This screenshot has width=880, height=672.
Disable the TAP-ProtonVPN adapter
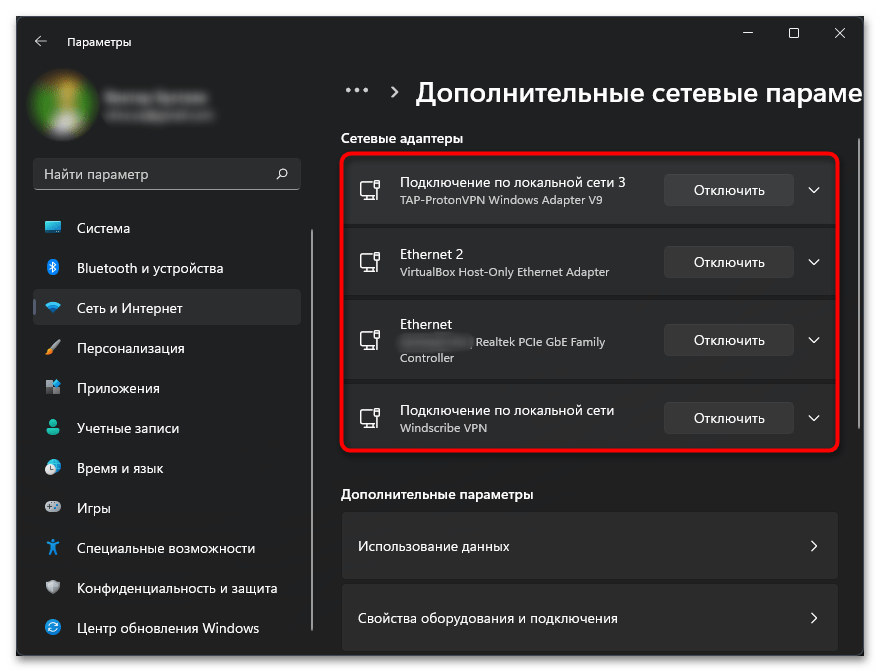pyautogui.click(x=728, y=190)
